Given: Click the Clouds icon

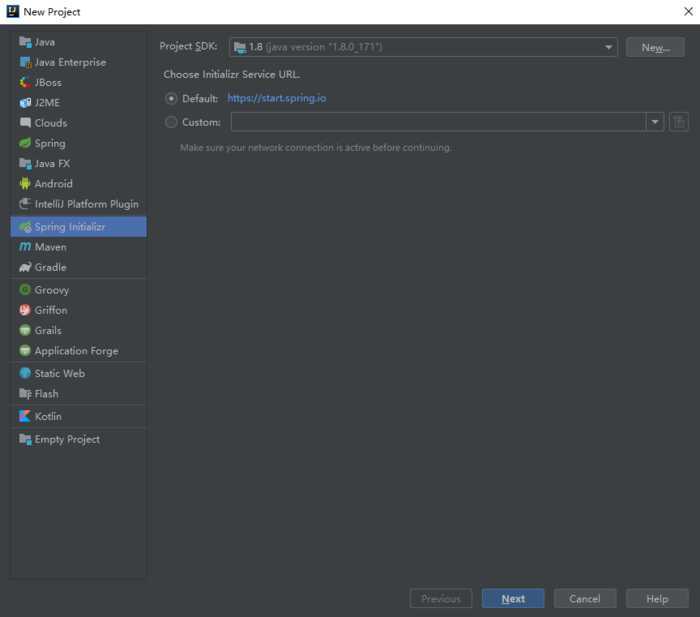Looking at the screenshot, I should 25,123.
